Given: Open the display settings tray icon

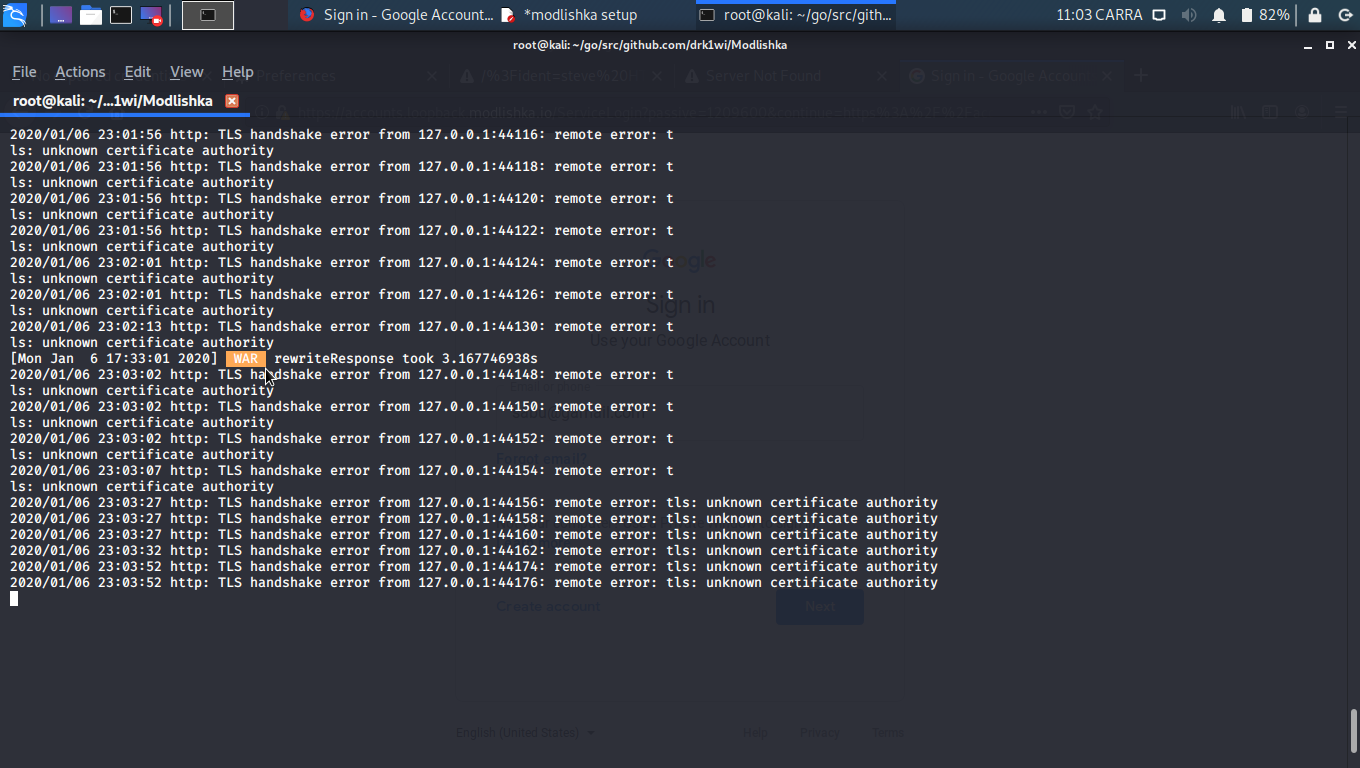Looking at the screenshot, I should click(x=1159, y=15).
